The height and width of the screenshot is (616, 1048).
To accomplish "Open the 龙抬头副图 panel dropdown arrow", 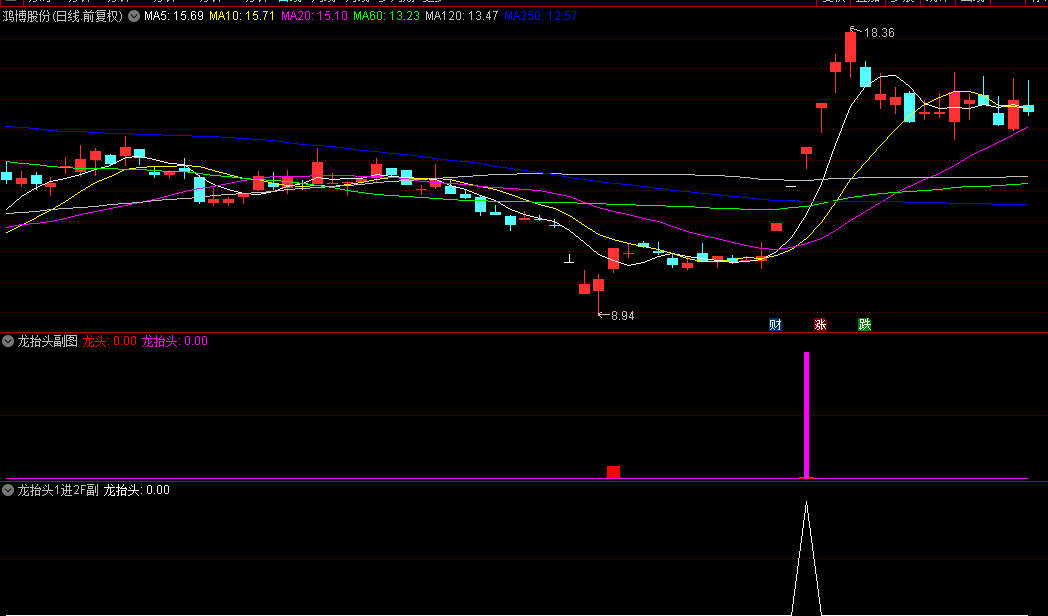I will [x=9, y=341].
